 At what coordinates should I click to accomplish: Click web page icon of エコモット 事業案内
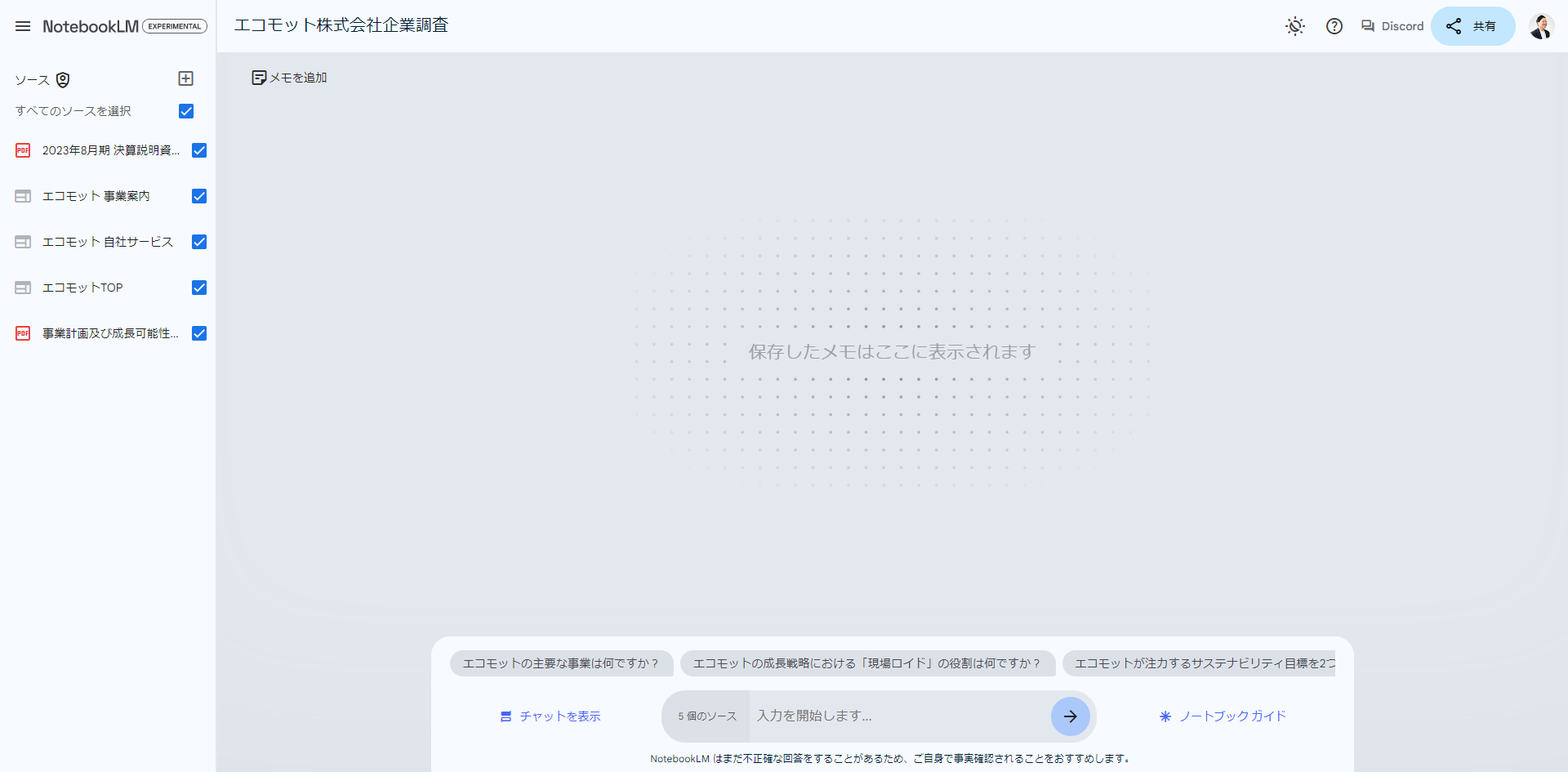pyautogui.click(x=23, y=196)
